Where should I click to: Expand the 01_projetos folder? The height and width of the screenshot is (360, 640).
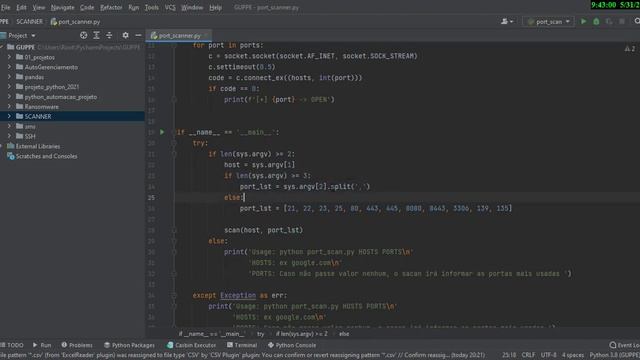point(9,57)
